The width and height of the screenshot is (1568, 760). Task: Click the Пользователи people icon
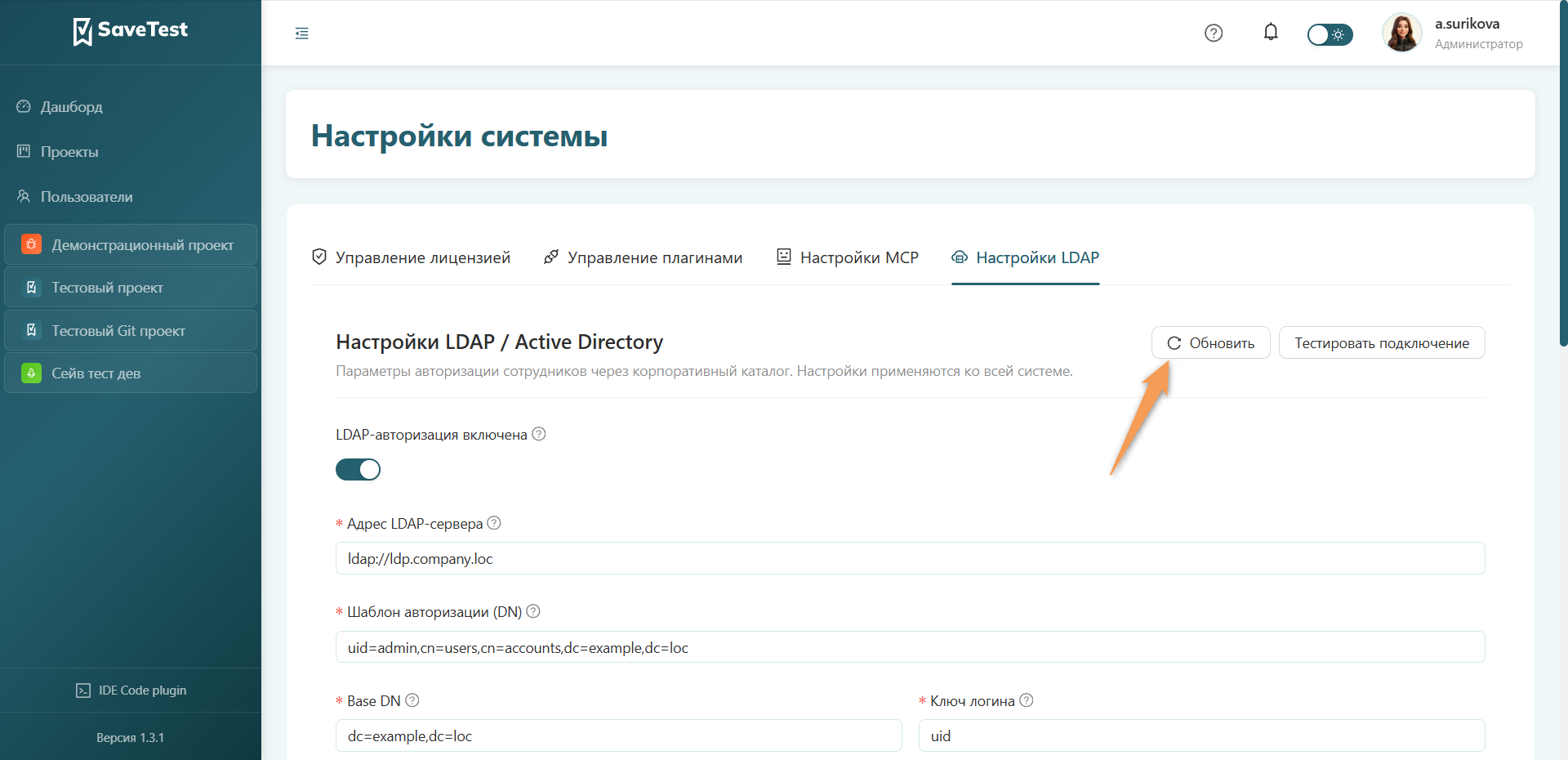coord(24,196)
